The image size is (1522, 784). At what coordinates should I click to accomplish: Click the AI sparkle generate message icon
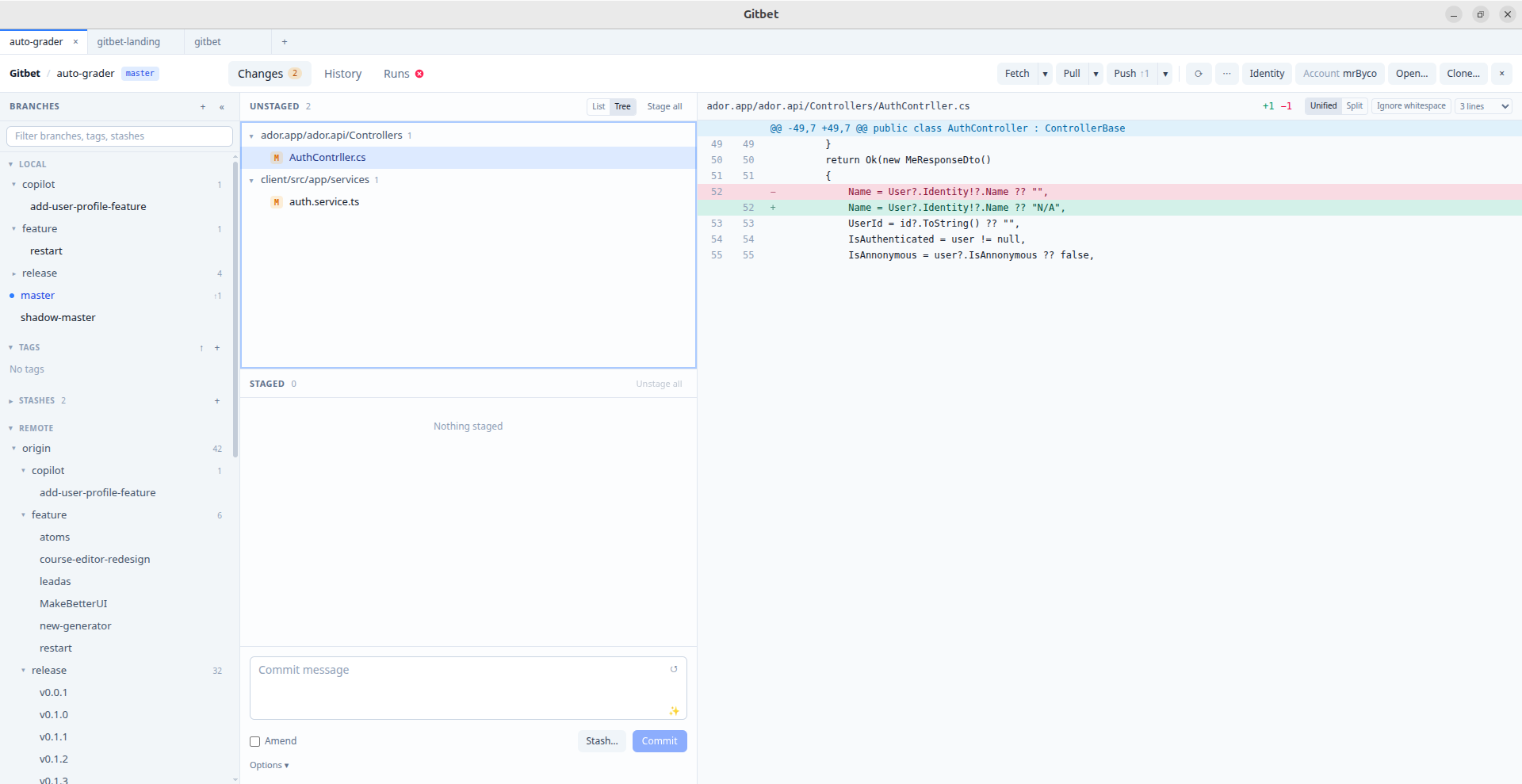click(x=674, y=710)
